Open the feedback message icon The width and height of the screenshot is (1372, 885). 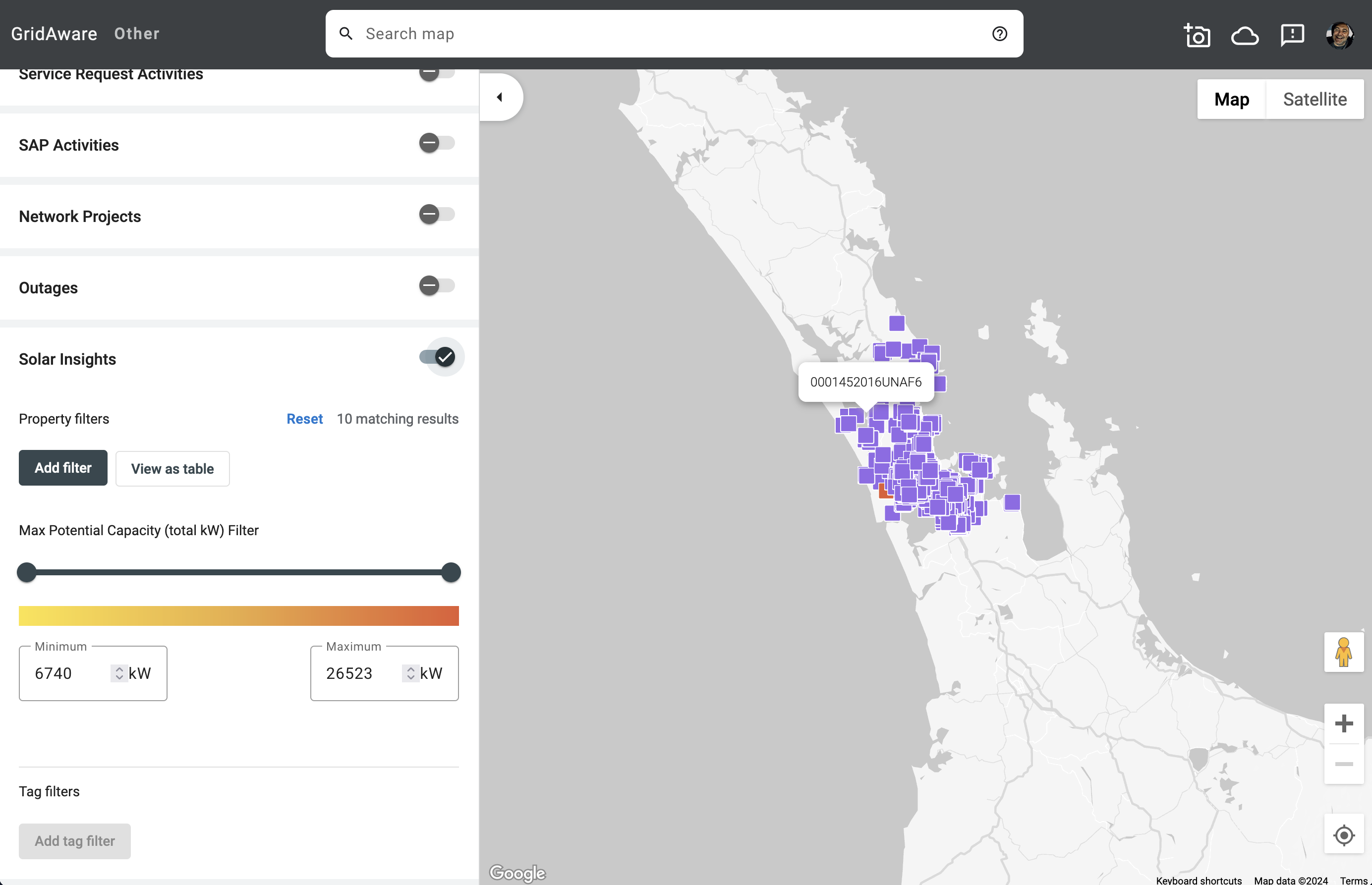tap(1292, 35)
